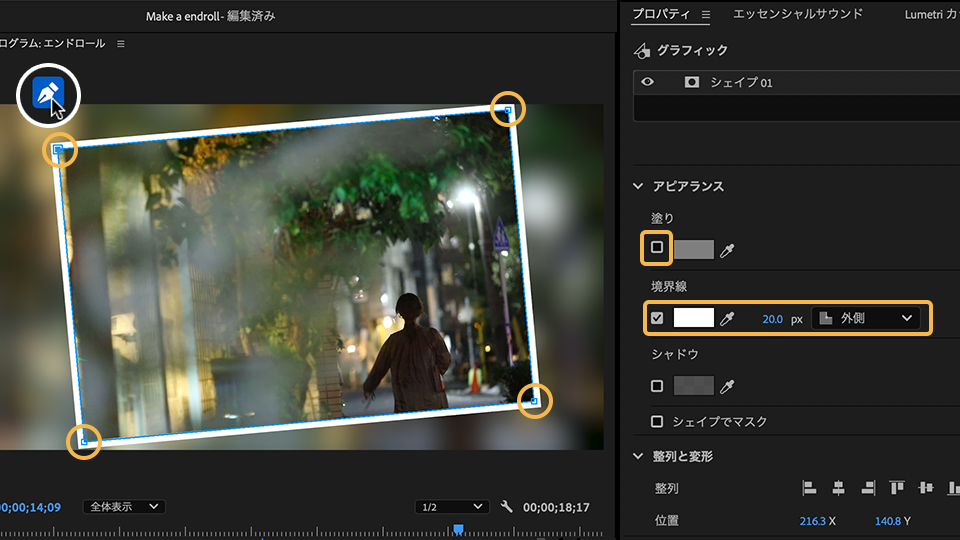
Task: Hide the シェイプ 01 layer with eye icon
Action: click(x=647, y=82)
